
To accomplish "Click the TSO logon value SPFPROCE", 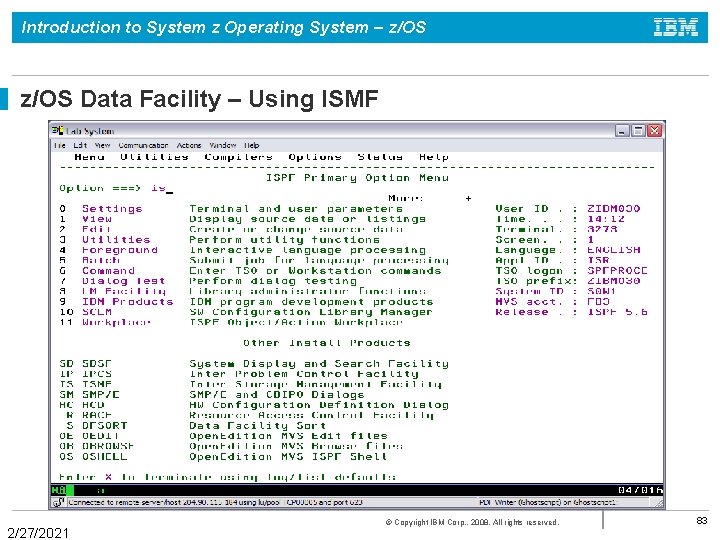I will coord(618,271).
